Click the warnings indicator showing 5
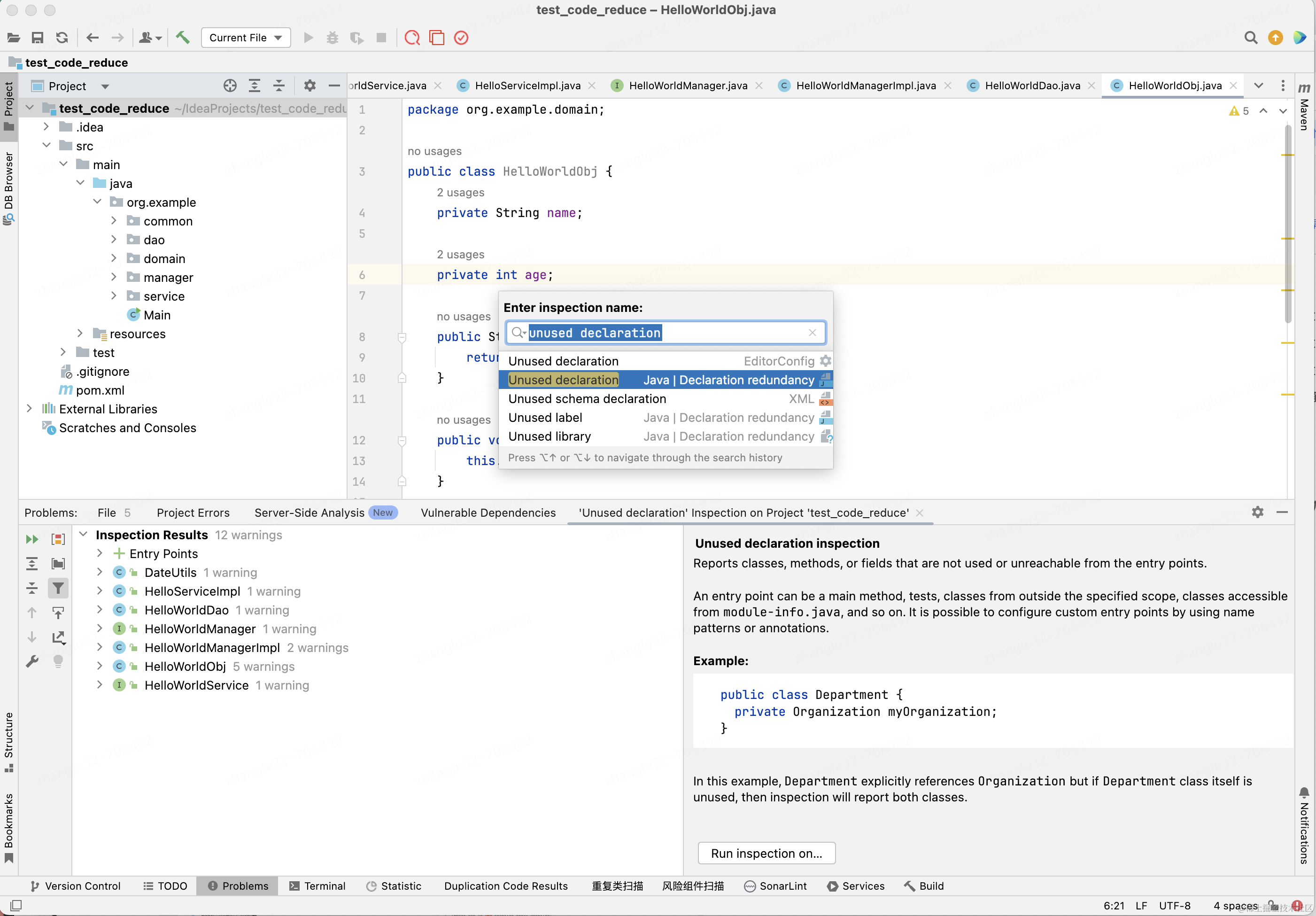Viewport: 1316px width, 916px height. pyautogui.click(x=1239, y=111)
